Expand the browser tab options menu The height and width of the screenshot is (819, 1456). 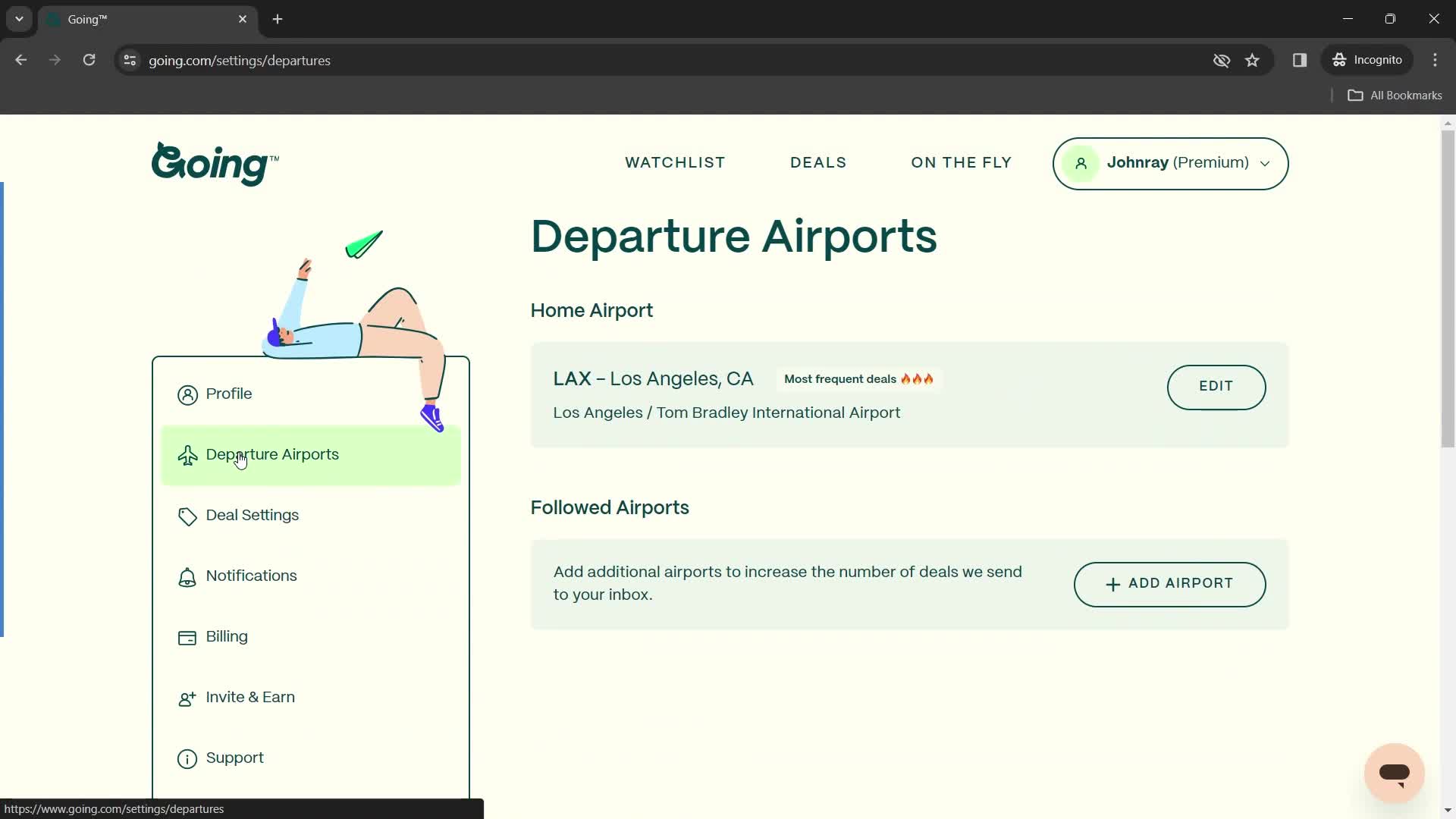click(x=18, y=18)
